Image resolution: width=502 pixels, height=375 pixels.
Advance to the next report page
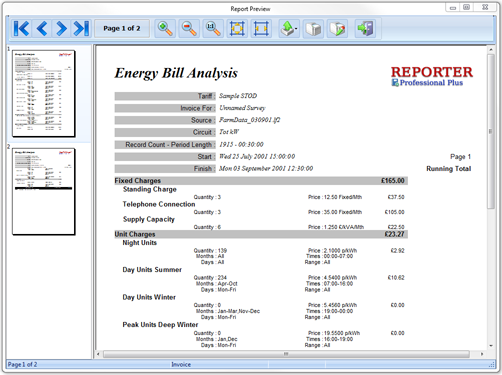tap(61, 28)
